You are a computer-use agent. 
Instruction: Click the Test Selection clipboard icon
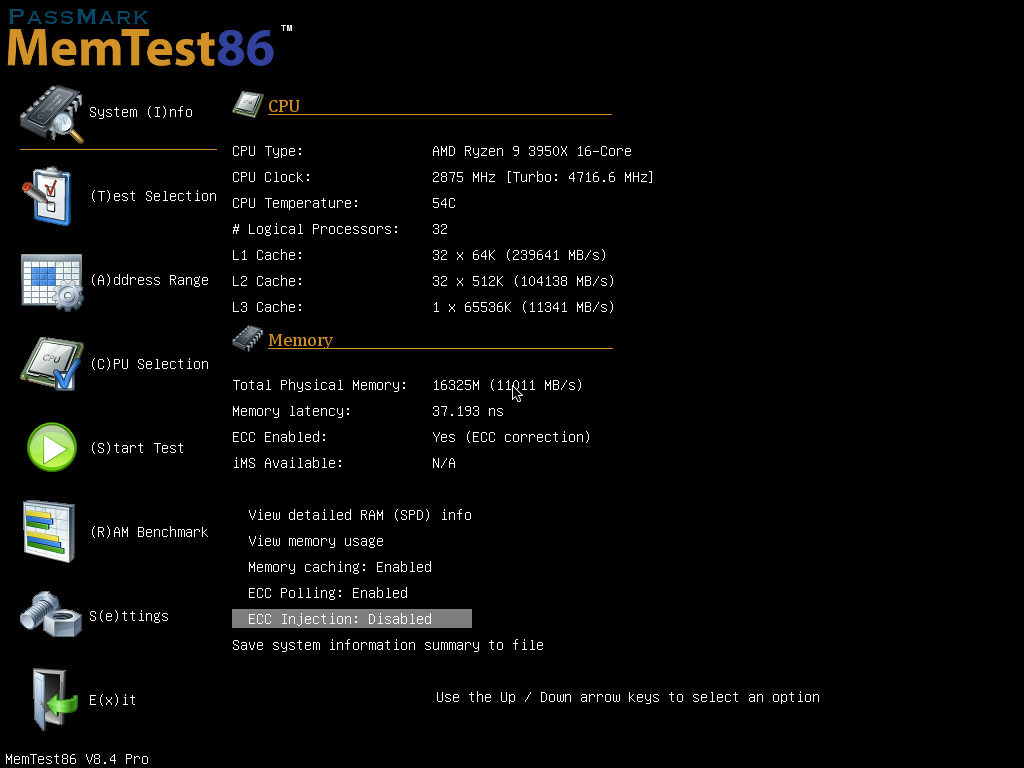[x=47, y=196]
